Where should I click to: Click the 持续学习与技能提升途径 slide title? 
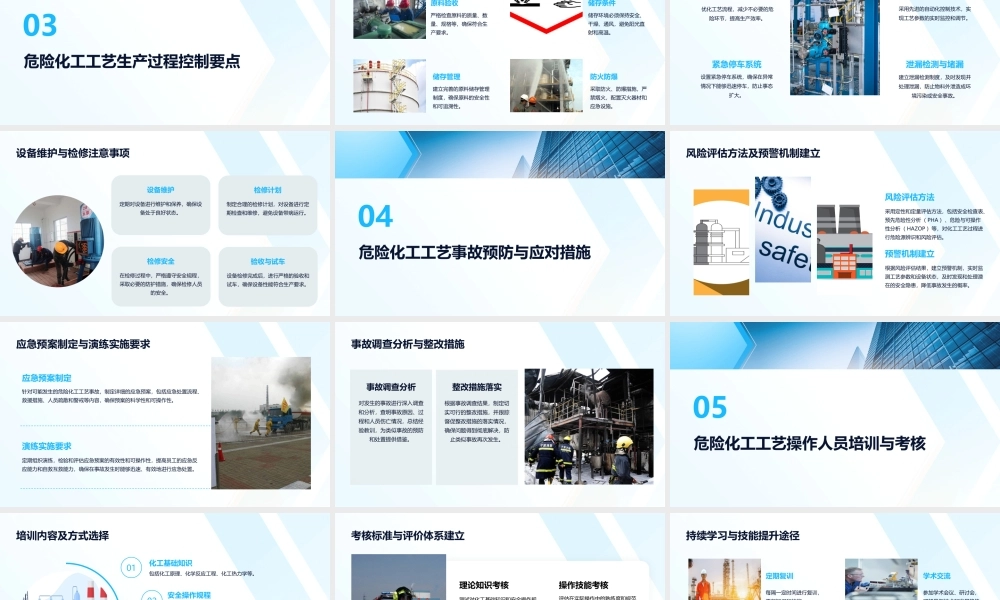[x=742, y=536]
